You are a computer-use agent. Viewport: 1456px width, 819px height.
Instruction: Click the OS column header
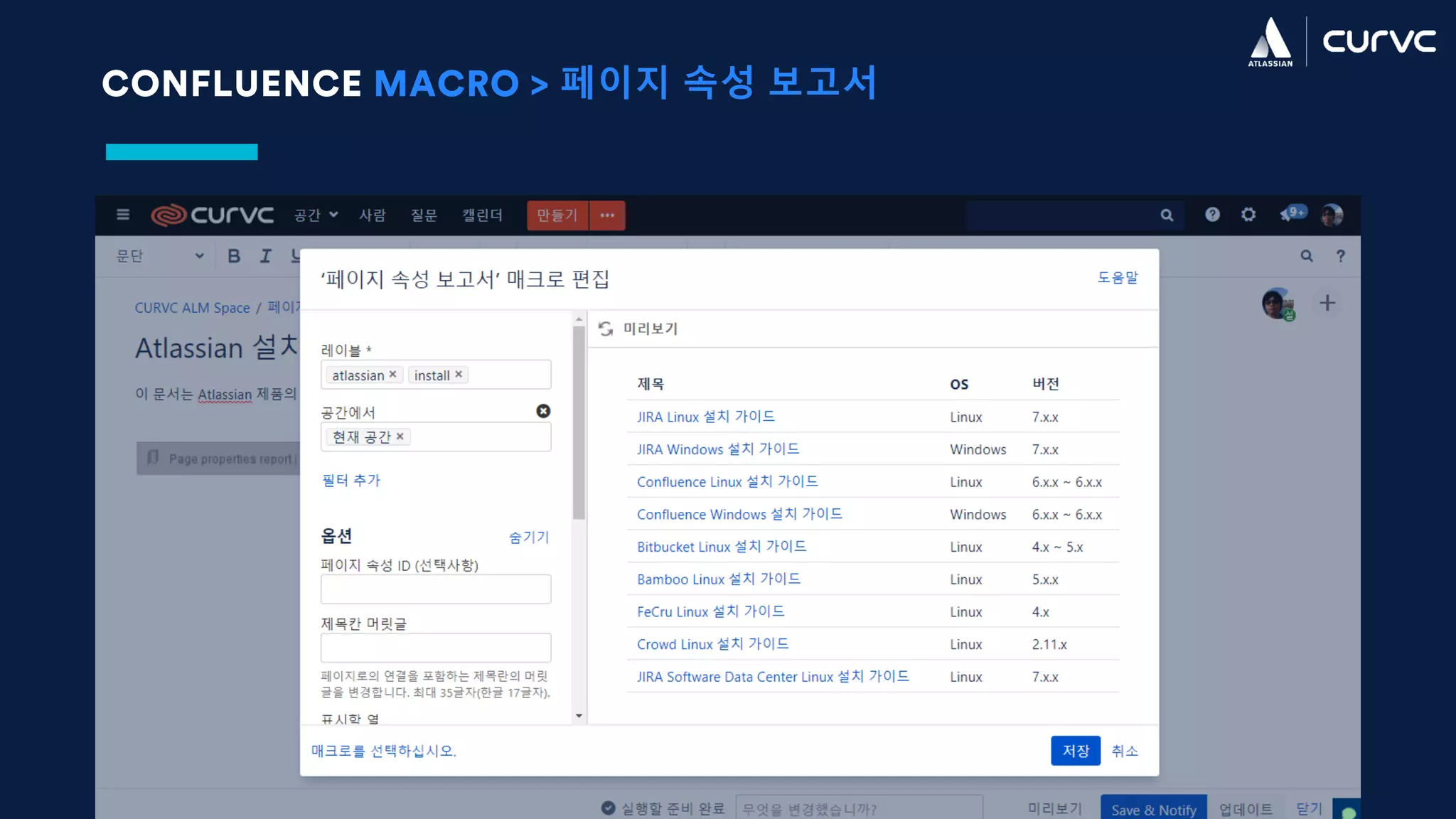point(959,384)
